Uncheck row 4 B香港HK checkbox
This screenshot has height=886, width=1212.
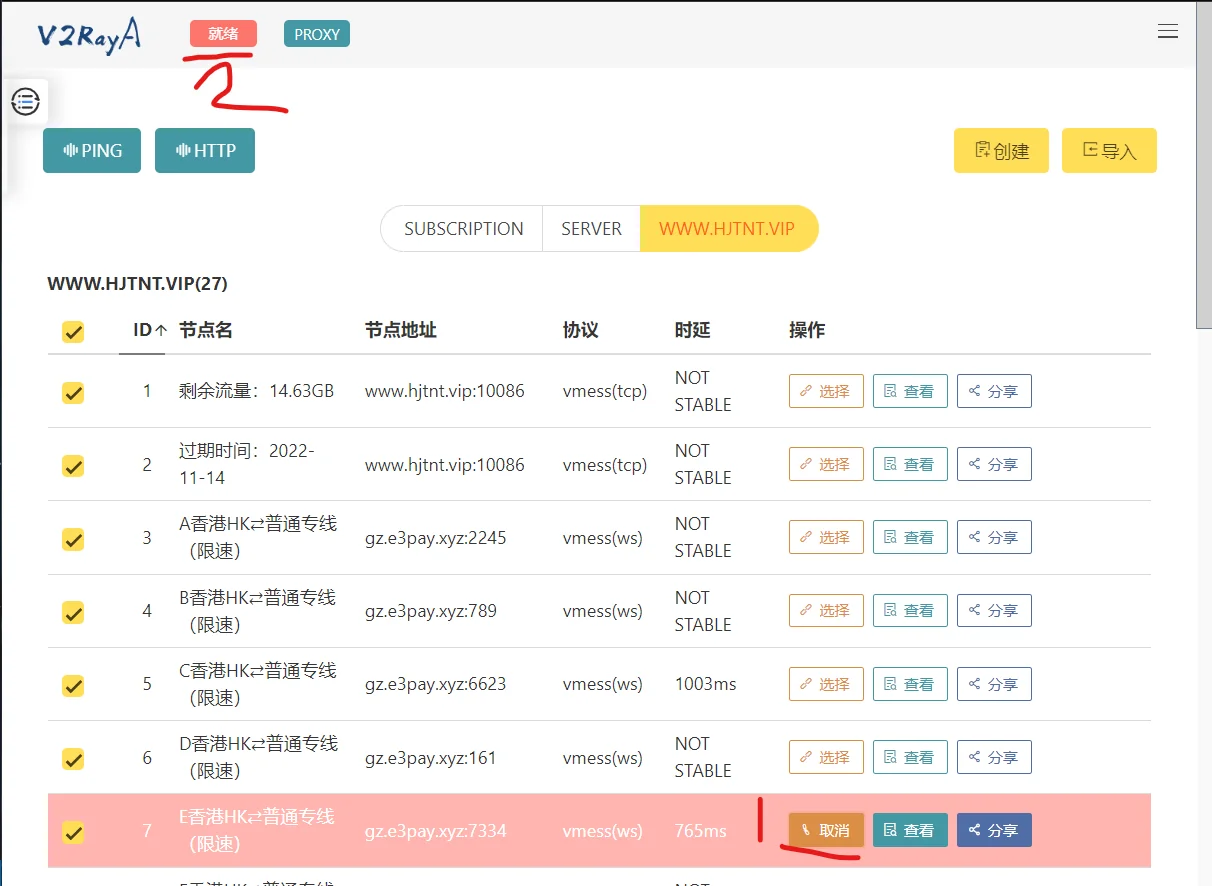[x=73, y=612]
